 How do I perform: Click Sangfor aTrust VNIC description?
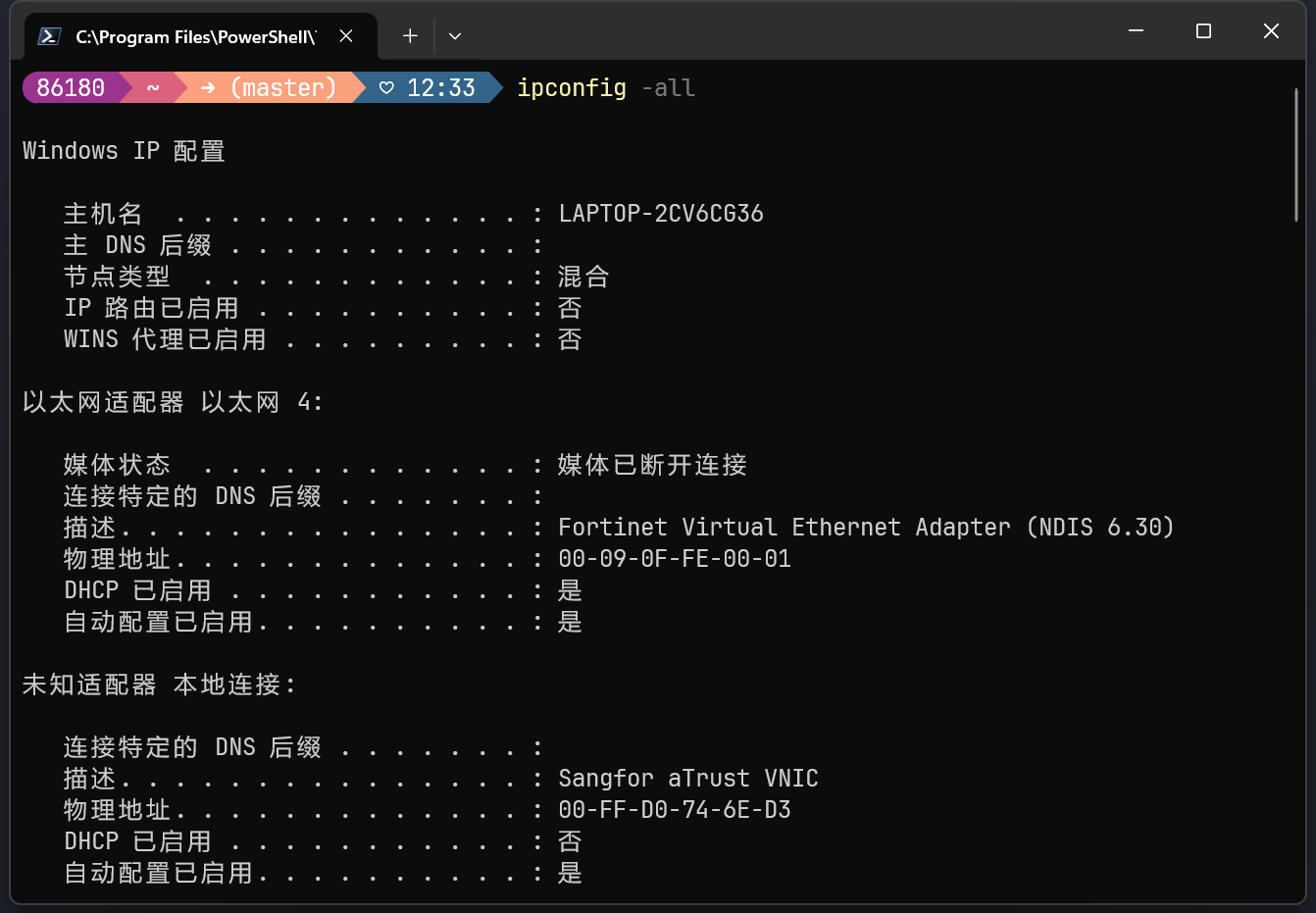tap(688, 779)
